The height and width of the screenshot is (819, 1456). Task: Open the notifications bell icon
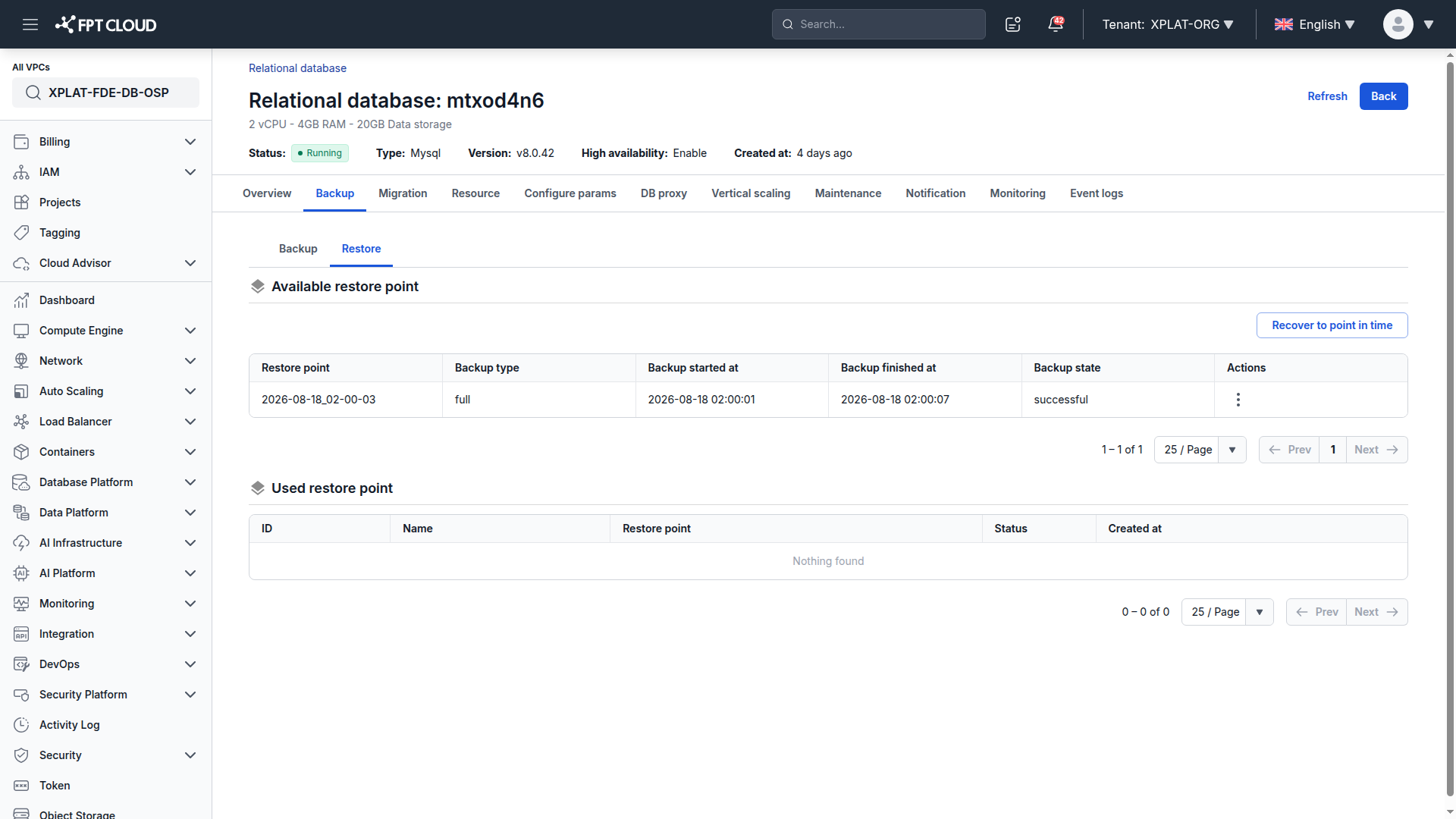(x=1056, y=24)
